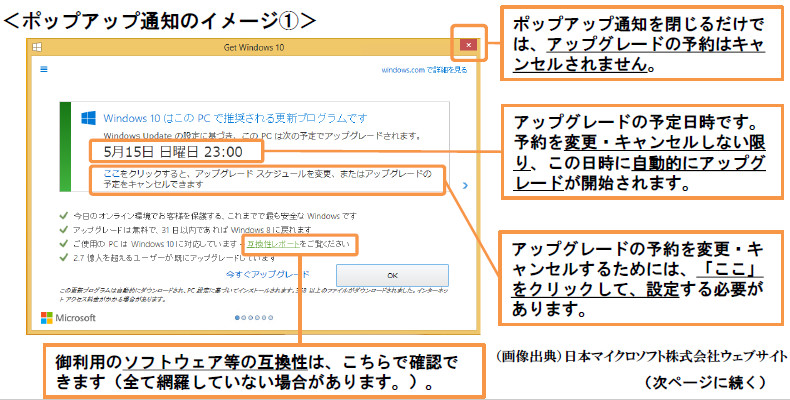Open the windows.com details link

click(x=424, y=70)
